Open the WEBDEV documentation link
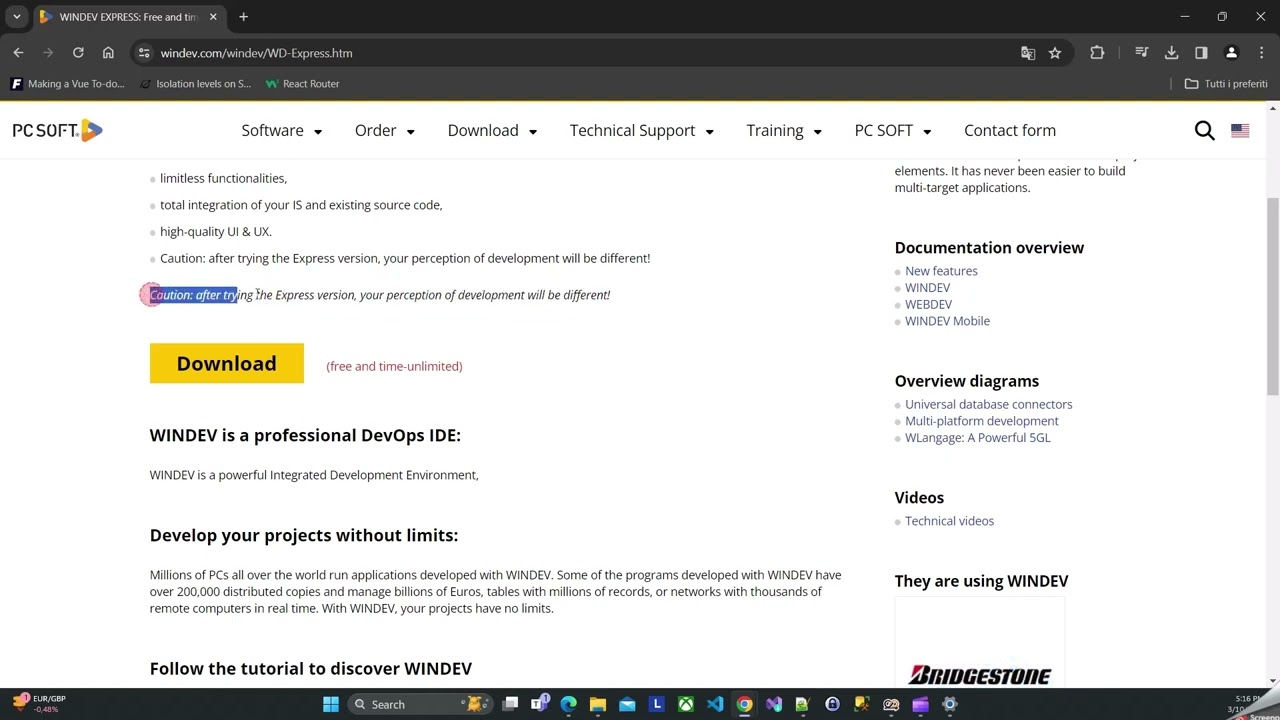Viewport: 1280px width, 720px height. [x=928, y=304]
